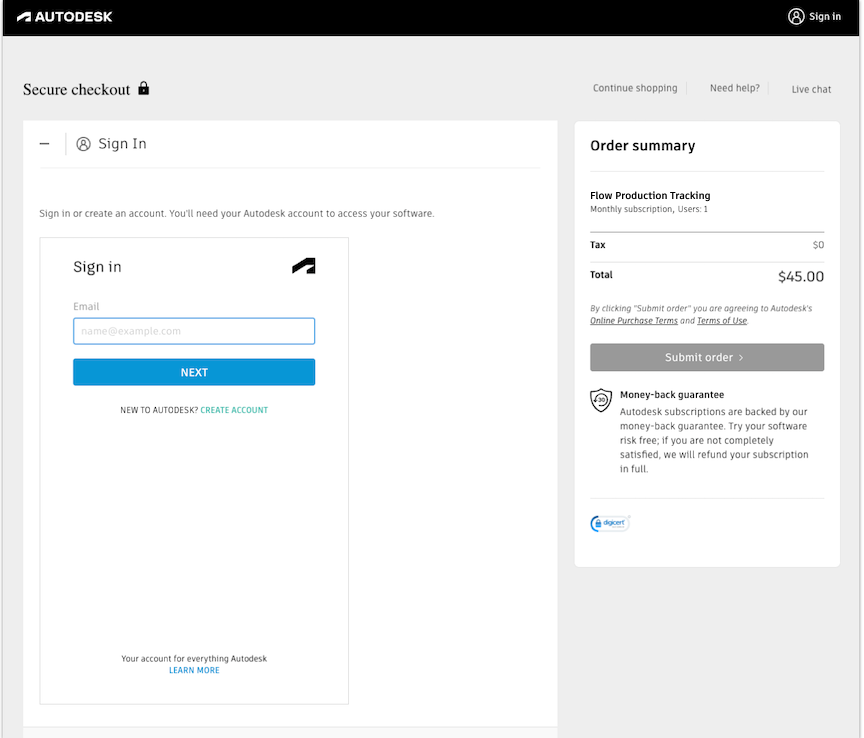
Task: Open the Online Purchase Terms
Action: click(x=635, y=320)
